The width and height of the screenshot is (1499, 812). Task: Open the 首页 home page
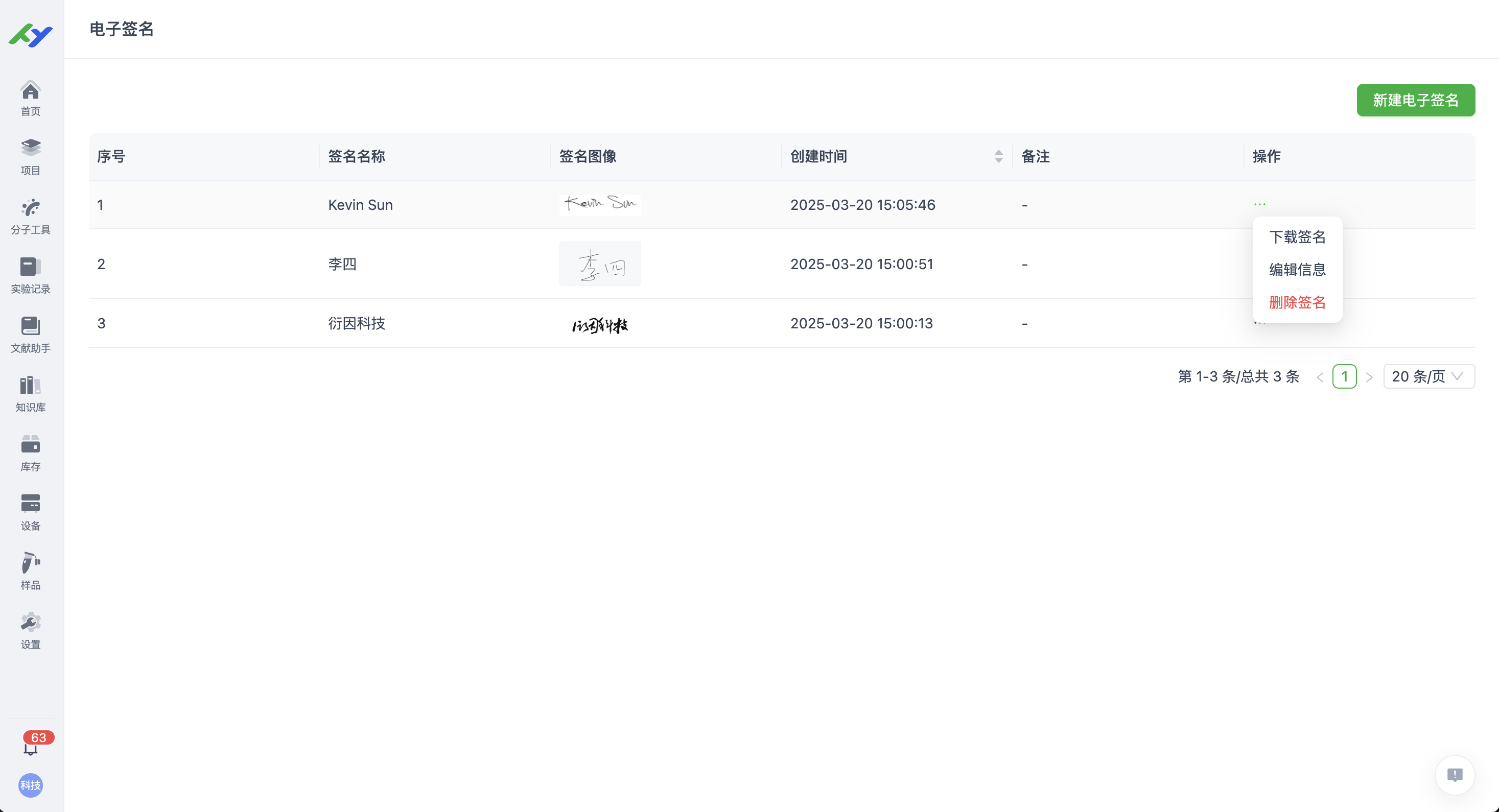click(30, 98)
